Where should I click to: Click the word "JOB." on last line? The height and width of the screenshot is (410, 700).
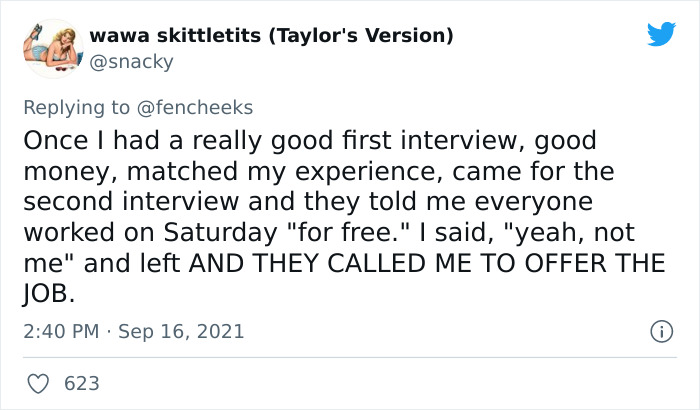(x=49, y=294)
